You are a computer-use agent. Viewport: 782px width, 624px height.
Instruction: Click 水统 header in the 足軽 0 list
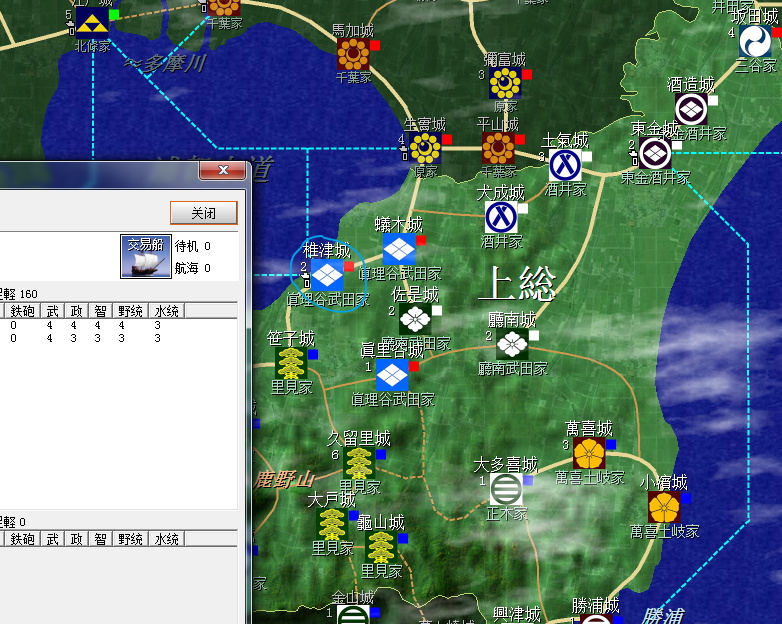click(x=167, y=539)
